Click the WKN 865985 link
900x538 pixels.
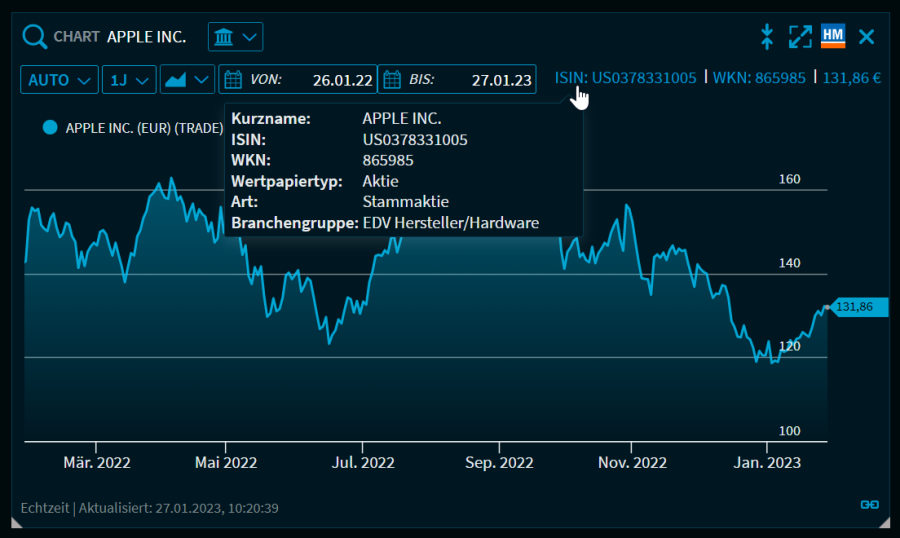click(759, 77)
